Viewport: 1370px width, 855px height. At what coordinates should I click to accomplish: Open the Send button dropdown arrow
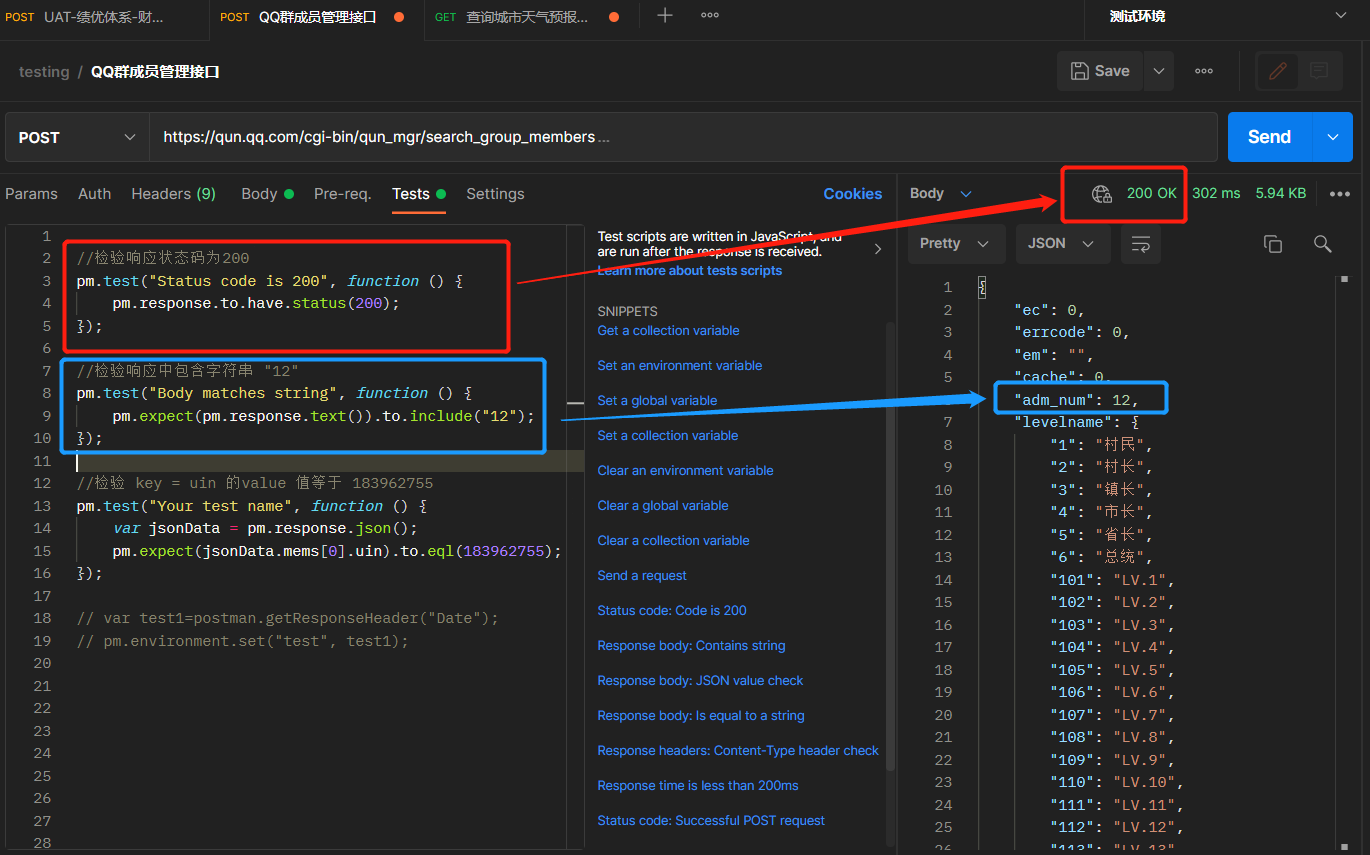point(1332,137)
